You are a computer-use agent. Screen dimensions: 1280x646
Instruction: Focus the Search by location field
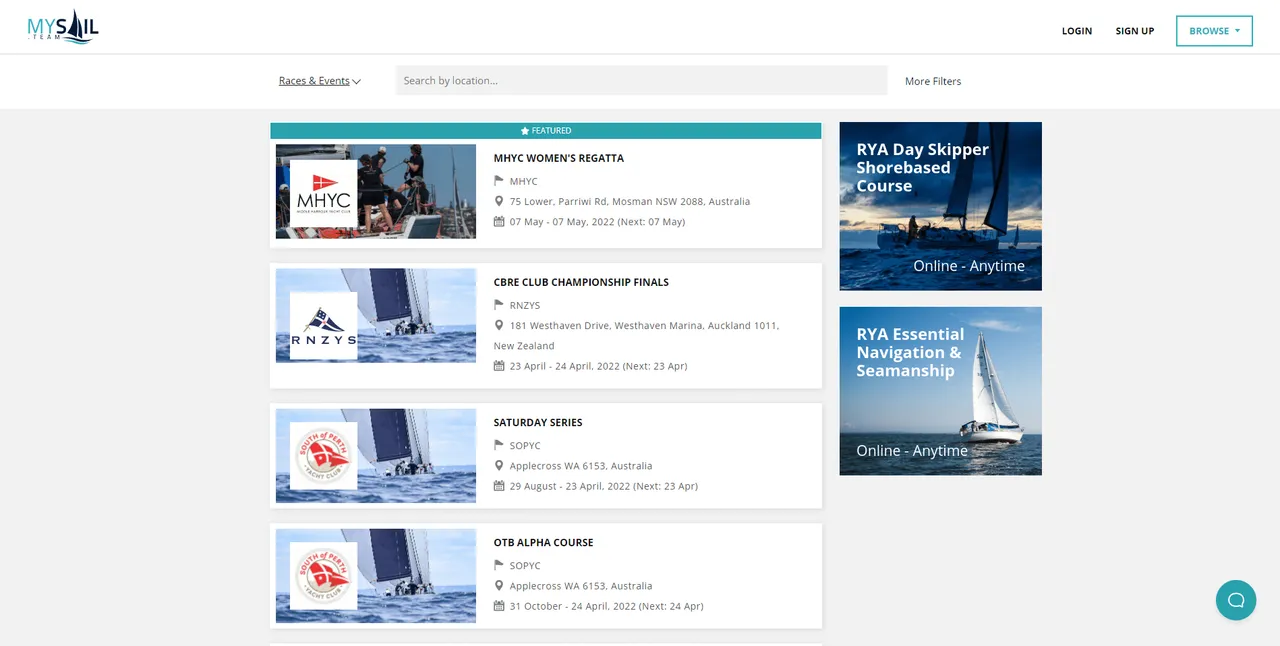641,80
